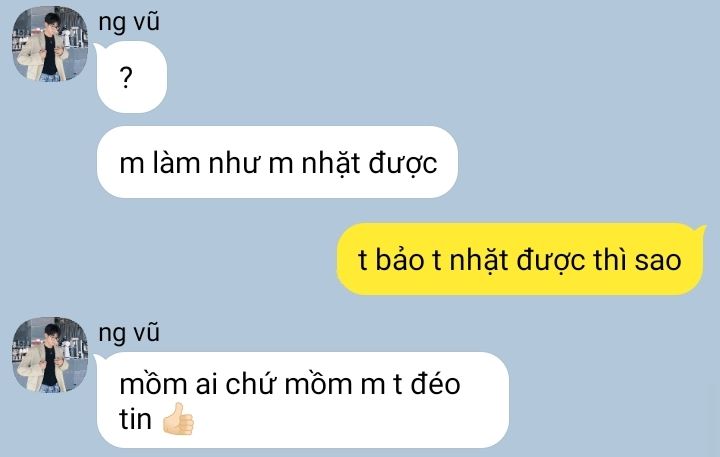Tap the top "ng vũ" sender name
Viewport: 720px width, 457px height.
(x=129, y=22)
